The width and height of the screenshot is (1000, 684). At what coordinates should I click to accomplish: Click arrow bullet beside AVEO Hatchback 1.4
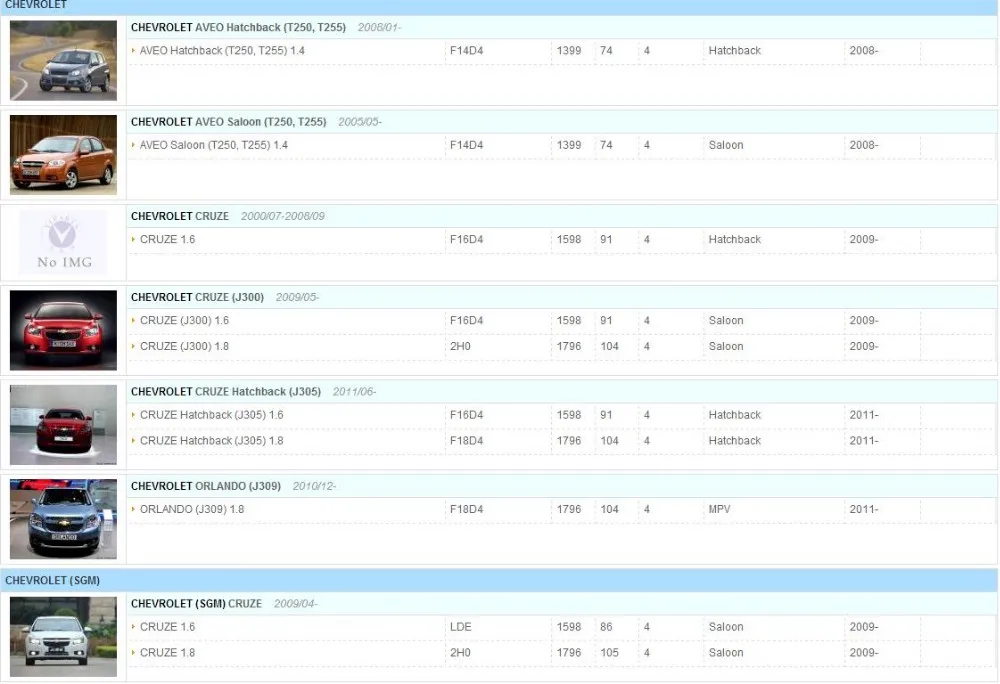point(133,50)
